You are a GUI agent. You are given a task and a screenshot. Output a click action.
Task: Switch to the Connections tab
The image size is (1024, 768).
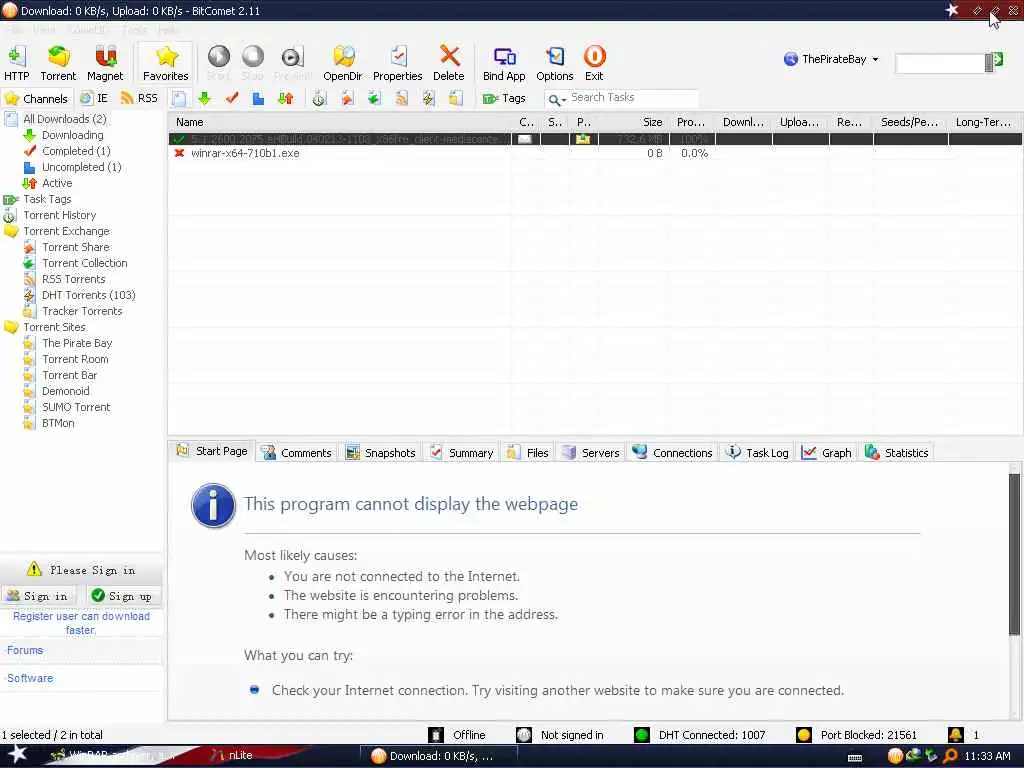point(673,453)
